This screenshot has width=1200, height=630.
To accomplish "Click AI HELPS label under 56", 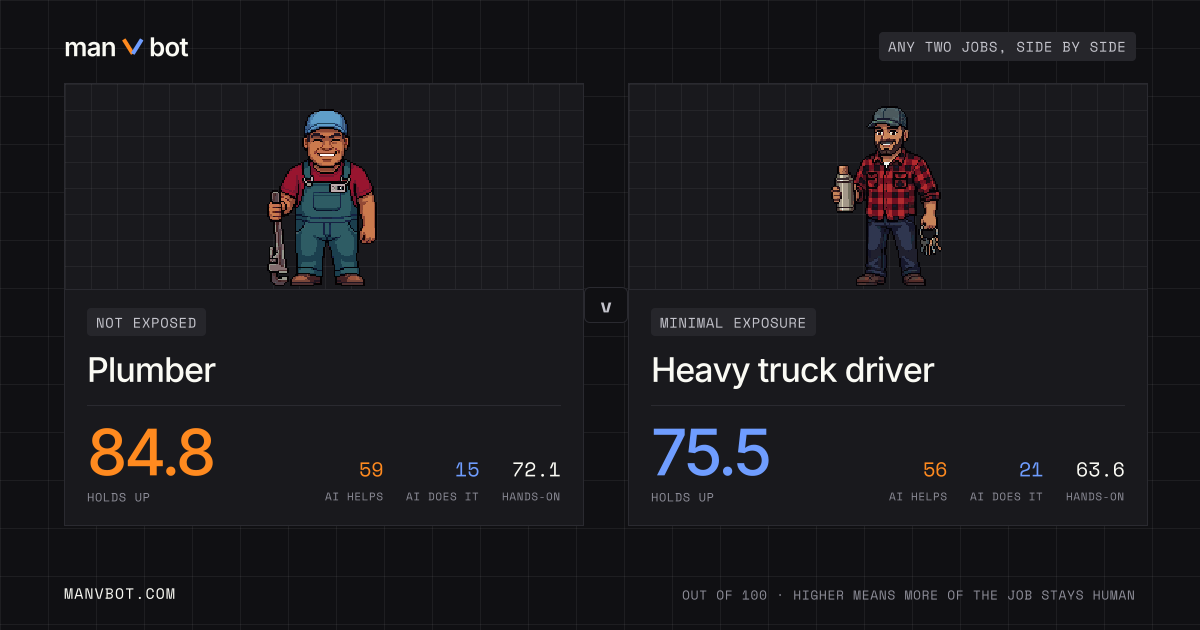I will click(x=918, y=497).
